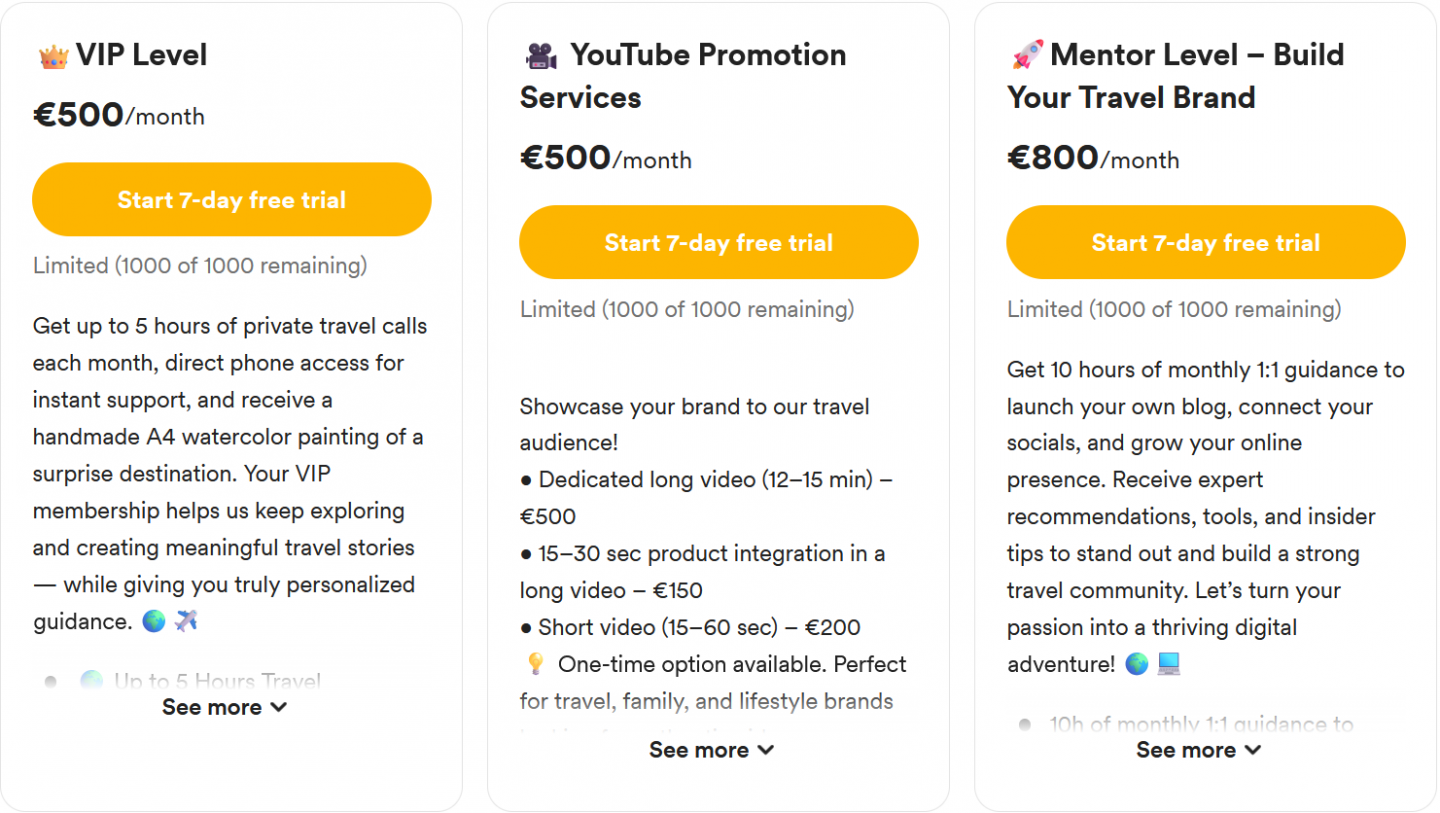Start the YouTube Promotion 7-day free trial

(x=718, y=243)
